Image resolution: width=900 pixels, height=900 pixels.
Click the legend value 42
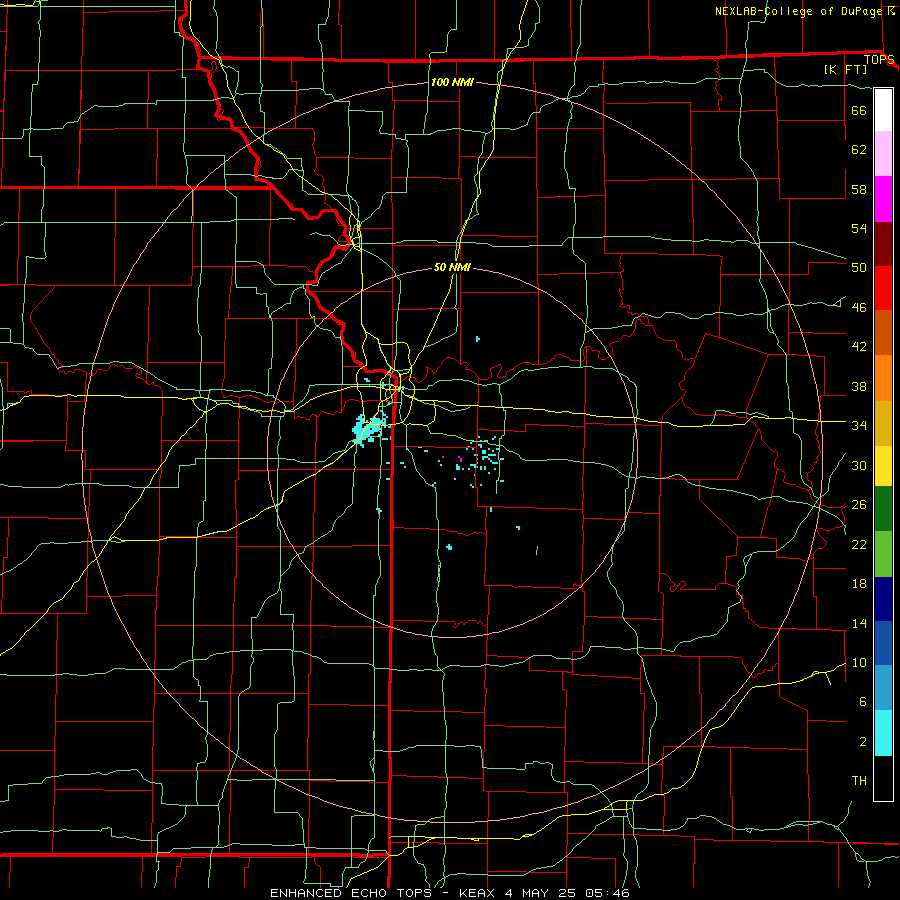(859, 347)
